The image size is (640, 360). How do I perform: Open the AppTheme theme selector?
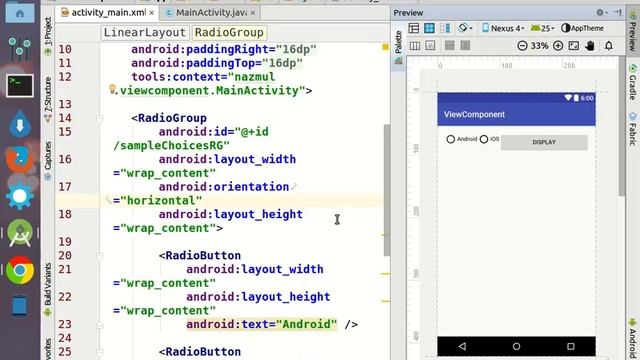click(x=582, y=28)
